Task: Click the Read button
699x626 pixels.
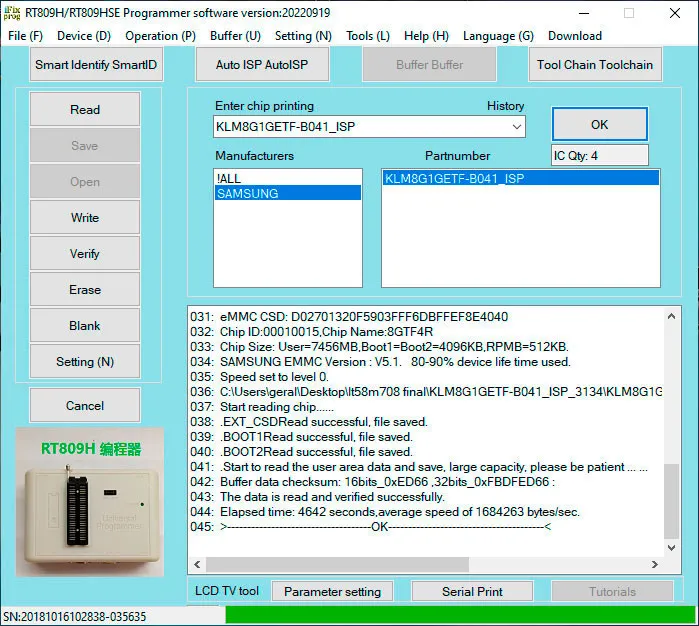Action: [85, 110]
